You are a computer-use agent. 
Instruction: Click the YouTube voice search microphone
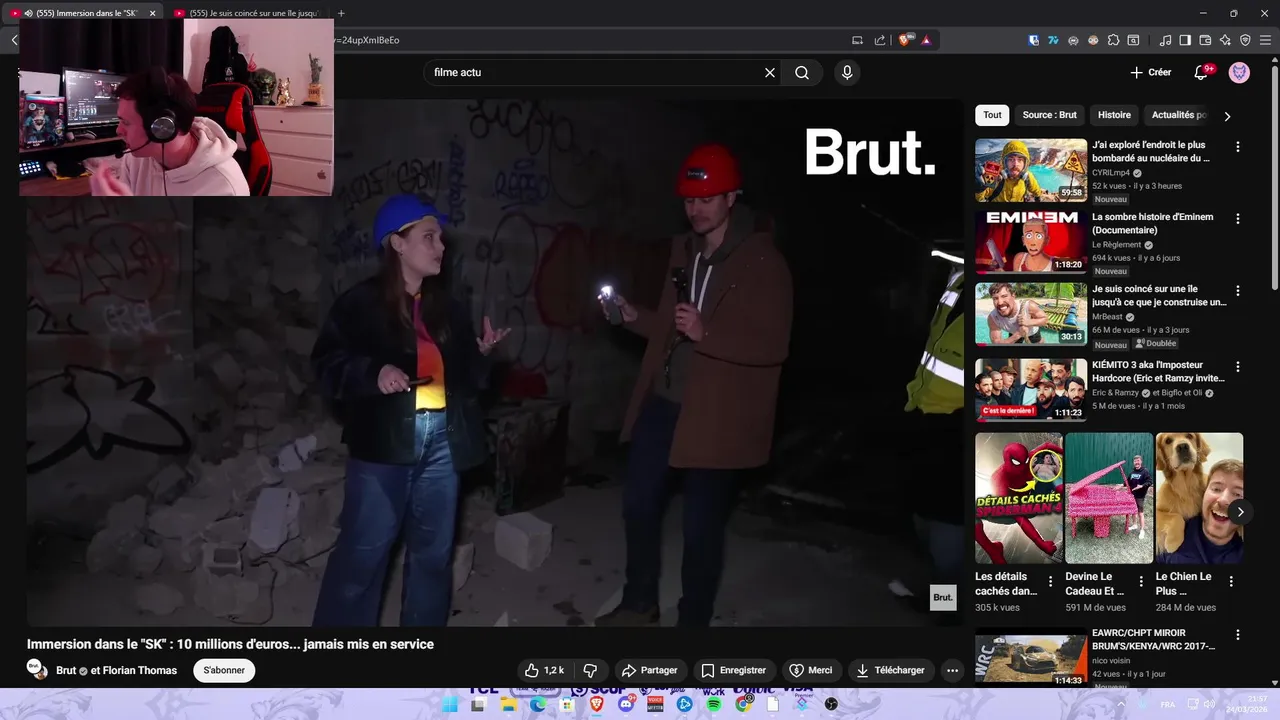(847, 73)
